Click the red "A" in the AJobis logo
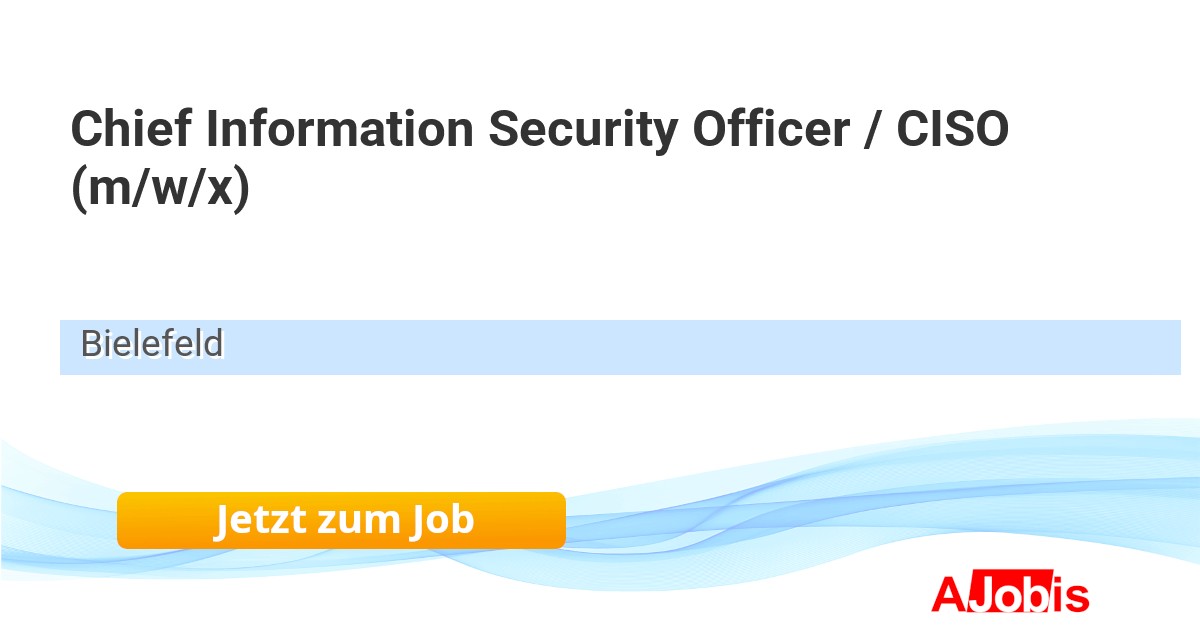The height and width of the screenshot is (630, 1200). [947, 594]
